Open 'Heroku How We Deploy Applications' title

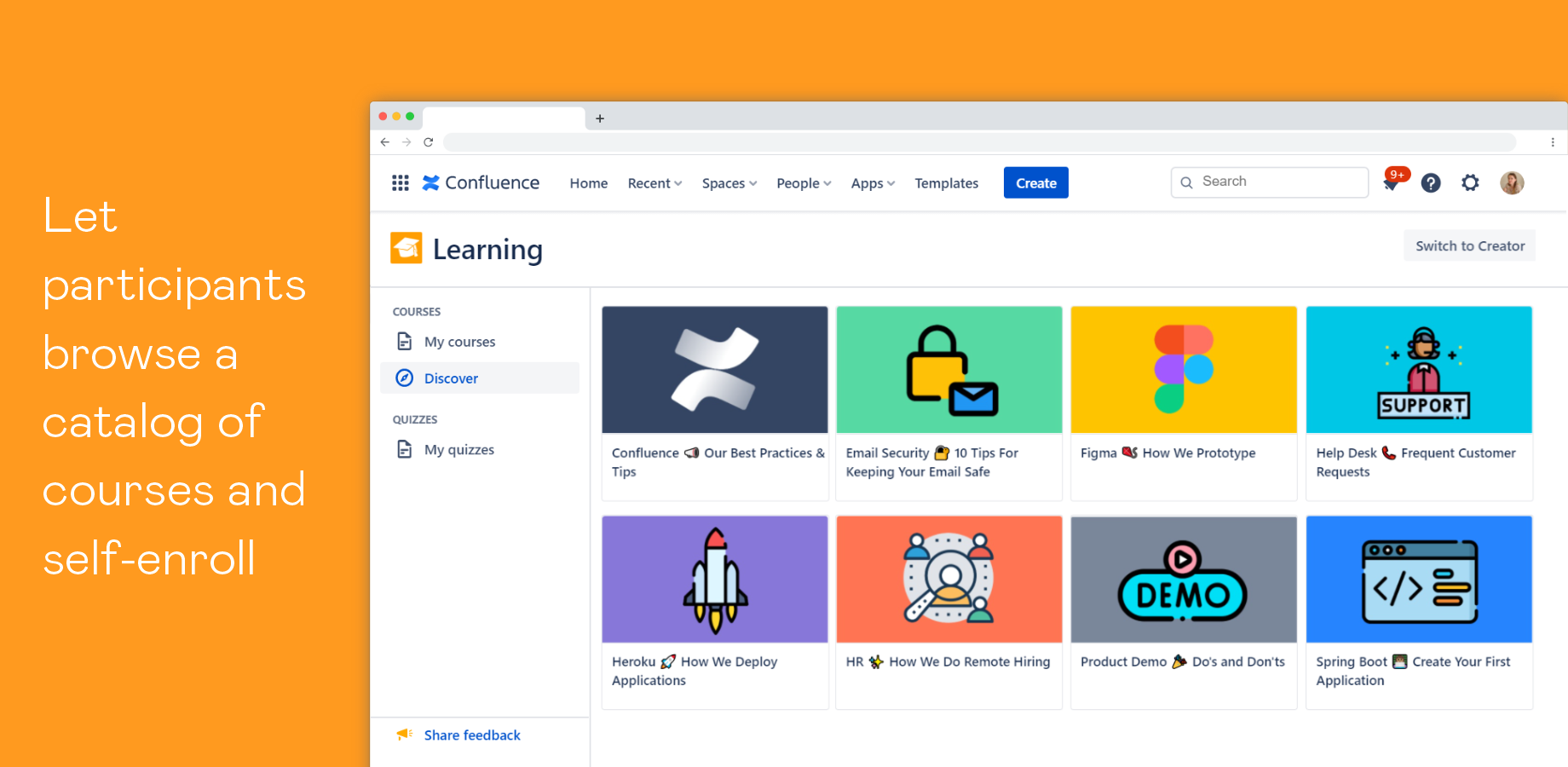click(x=695, y=671)
